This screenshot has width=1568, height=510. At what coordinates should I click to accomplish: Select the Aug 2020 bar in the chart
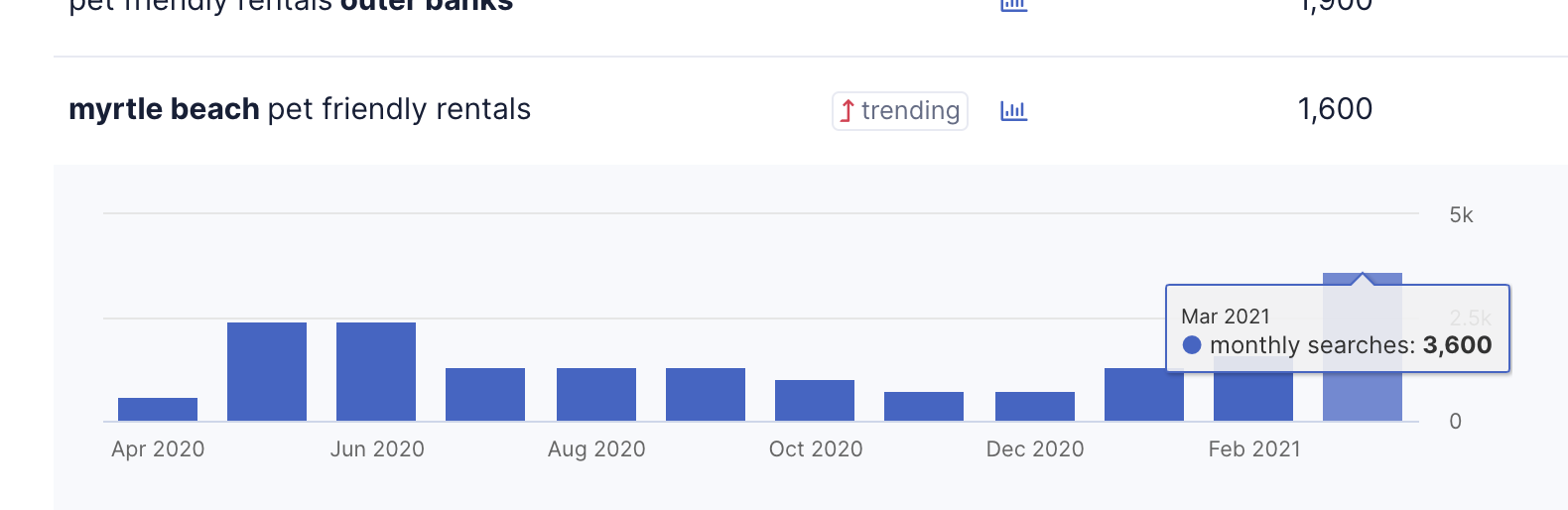point(596,394)
